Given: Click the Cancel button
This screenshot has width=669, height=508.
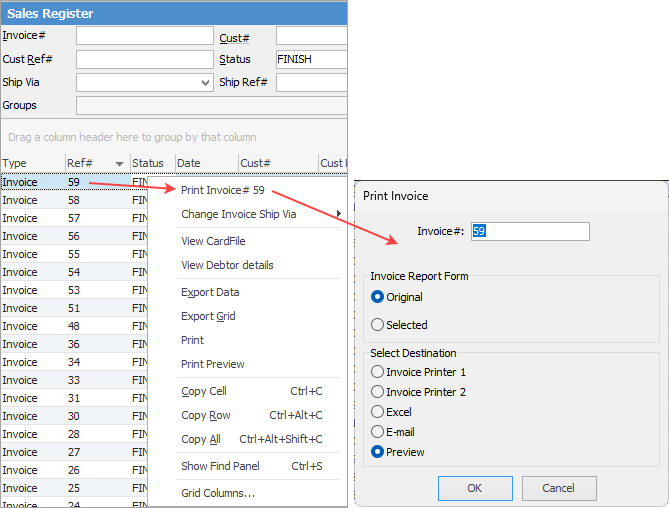Looking at the screenshot, I should pyautogui.click(x=559, y=488).
